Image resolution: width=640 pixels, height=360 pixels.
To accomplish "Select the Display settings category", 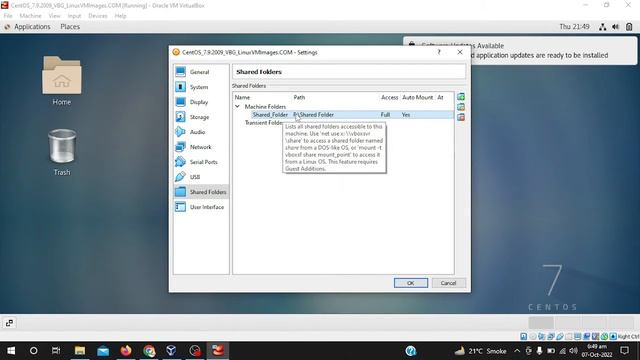I will coord(200,102).
